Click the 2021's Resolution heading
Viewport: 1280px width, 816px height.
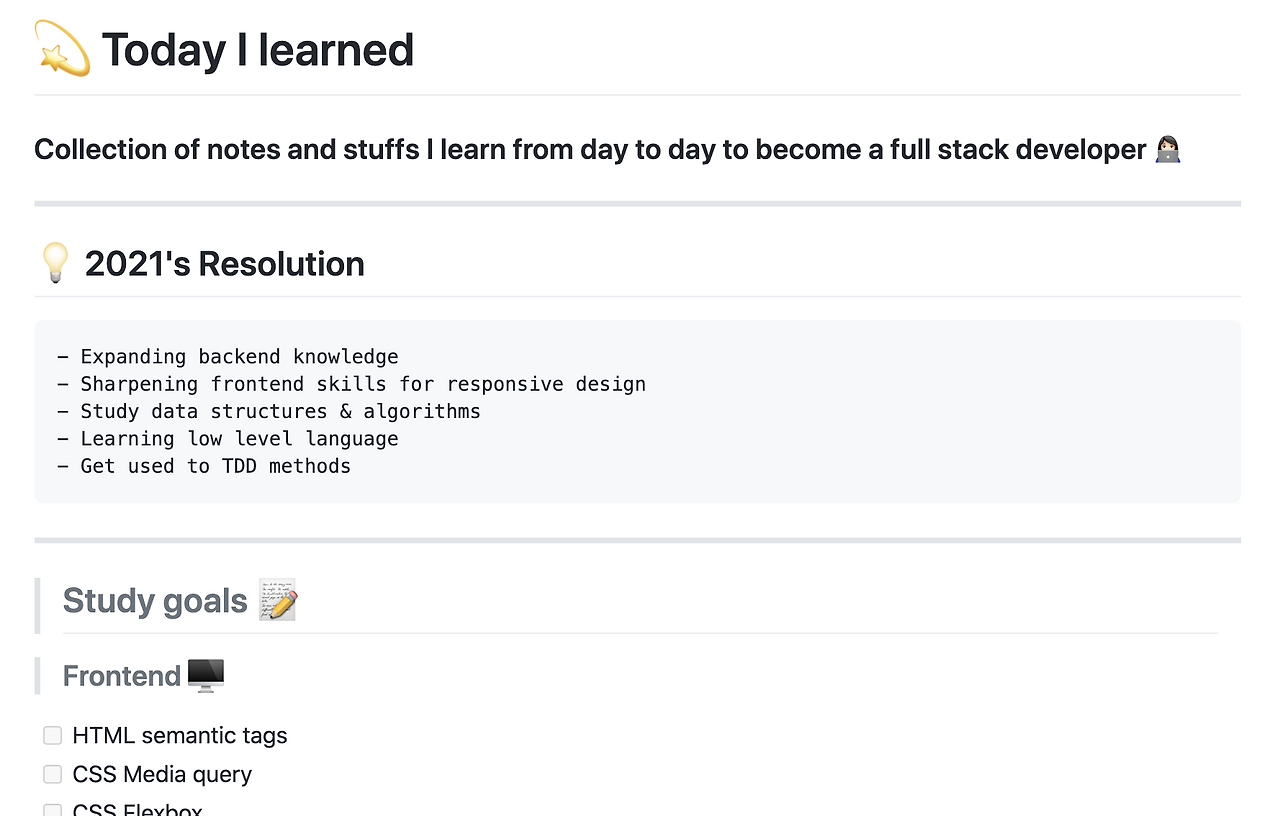pos(224,264)
